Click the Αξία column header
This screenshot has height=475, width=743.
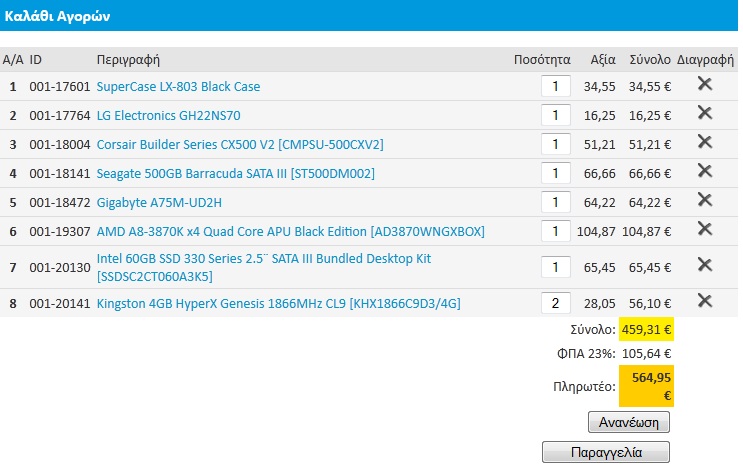603,60
